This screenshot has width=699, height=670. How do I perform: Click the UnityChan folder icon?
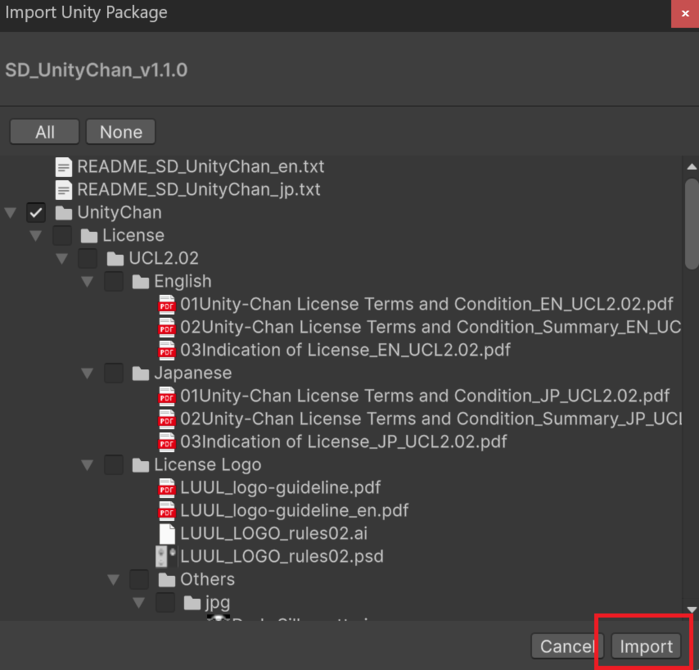[64, 213]
